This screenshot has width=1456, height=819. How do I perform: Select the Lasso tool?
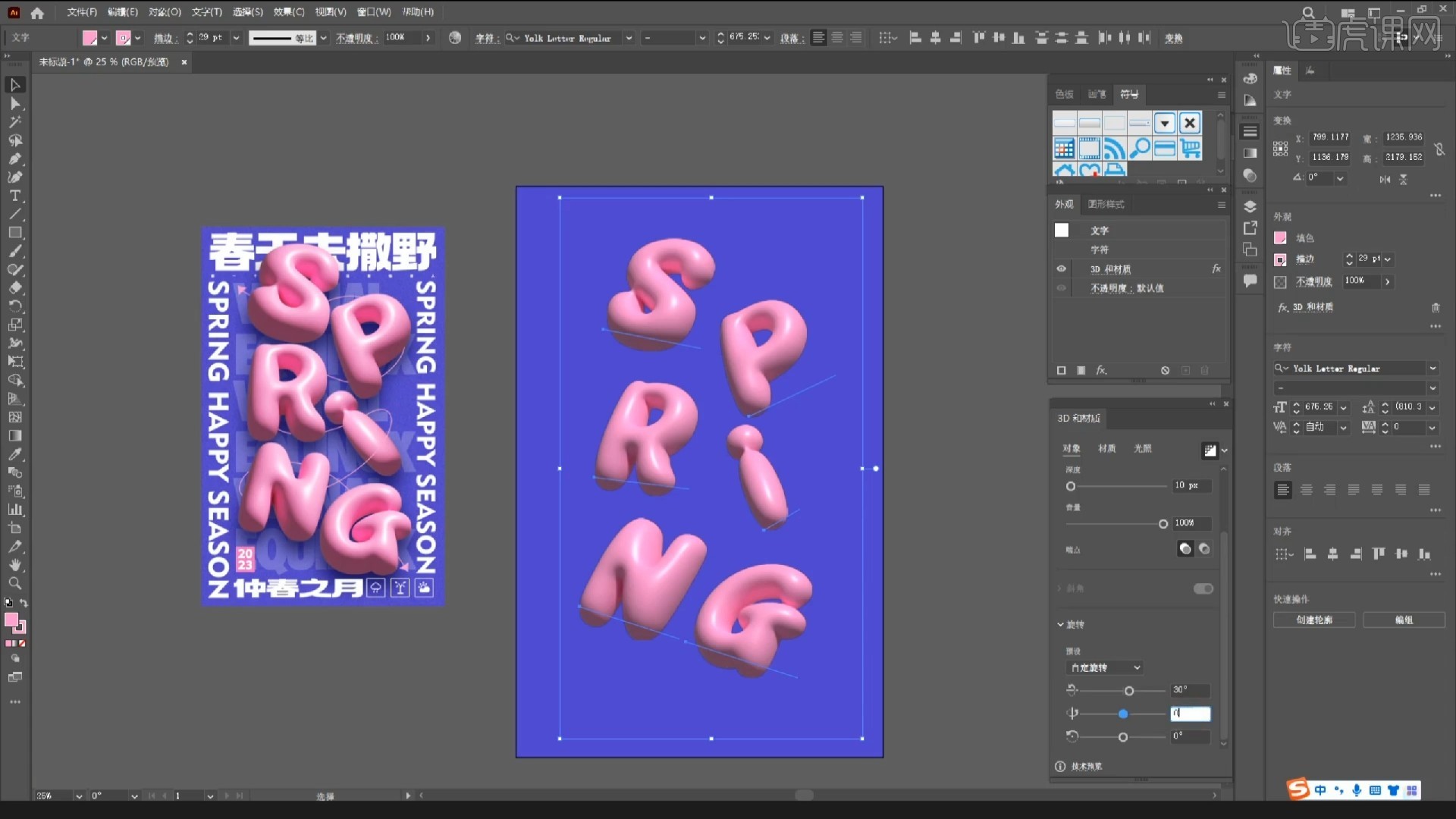[x=14, y=140]
